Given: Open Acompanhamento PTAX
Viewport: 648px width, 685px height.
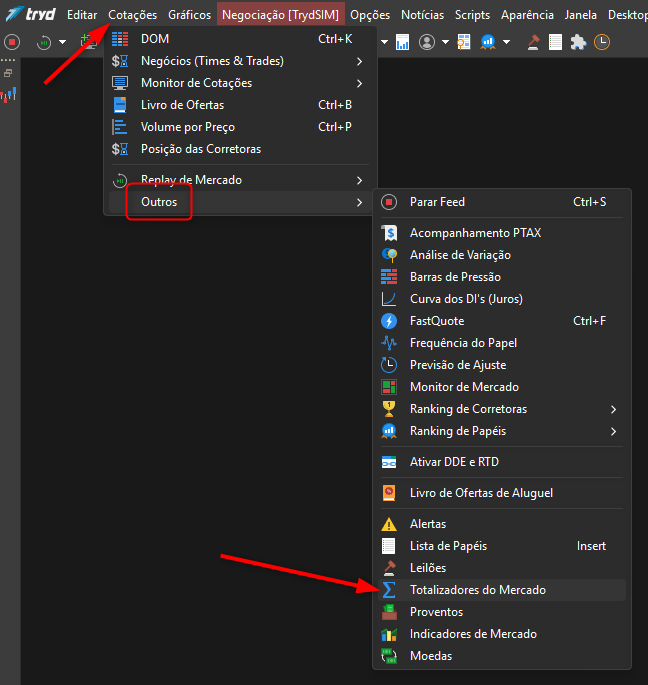Looking at the screenshot, I should point(502,233).
